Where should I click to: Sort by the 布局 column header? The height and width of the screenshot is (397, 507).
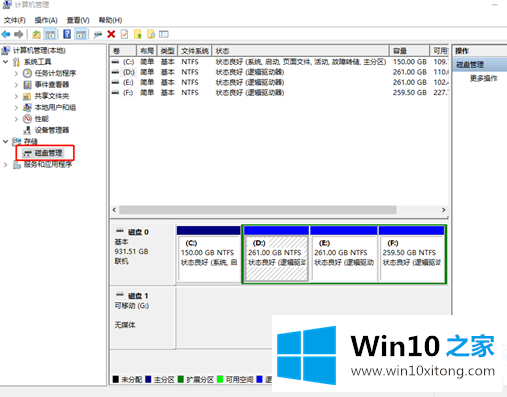point(147,51)
